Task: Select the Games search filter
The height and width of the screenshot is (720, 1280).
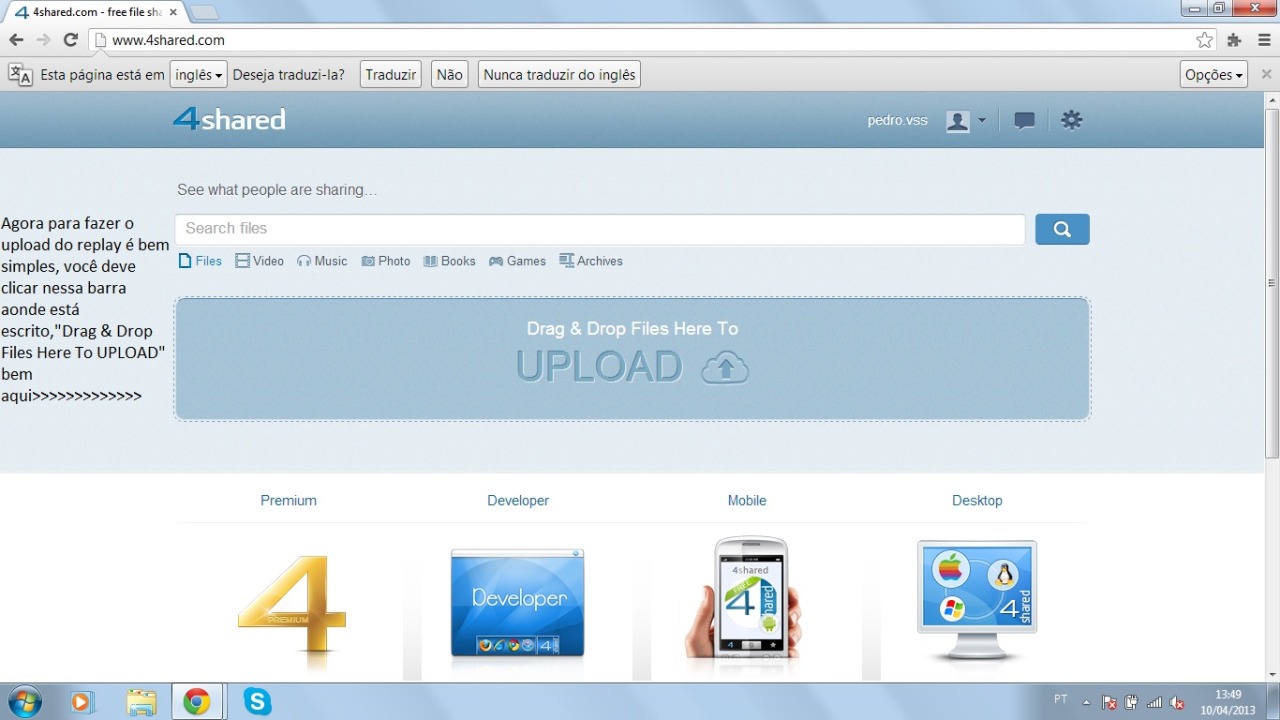Action: (x=517, y=261)
